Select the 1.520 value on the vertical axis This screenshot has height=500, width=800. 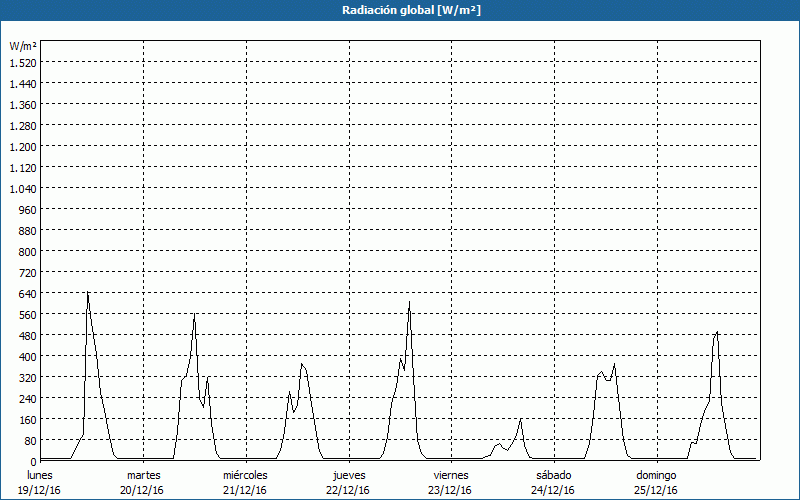(23, 62)
